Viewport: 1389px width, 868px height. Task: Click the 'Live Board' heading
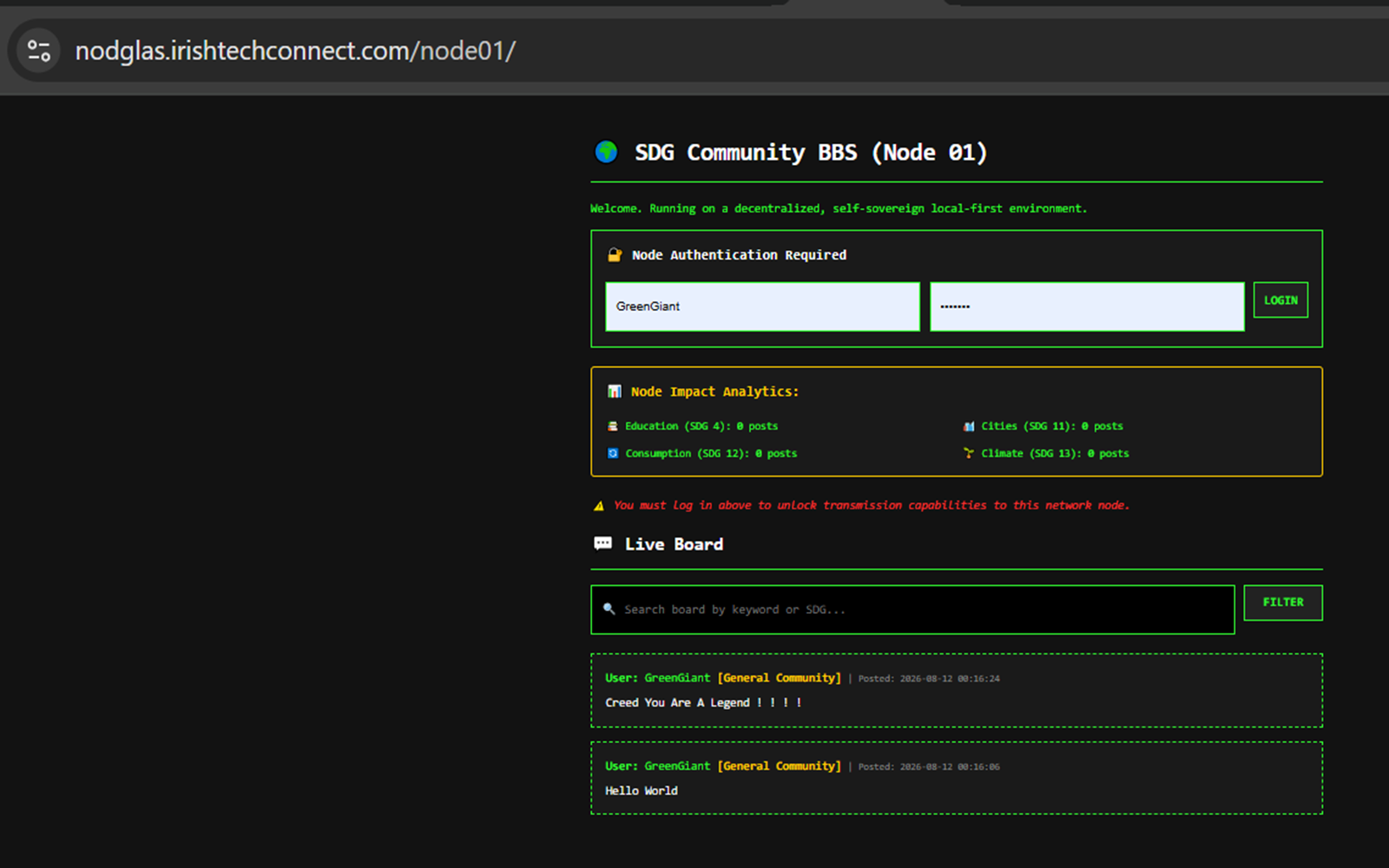(x=674, y=544)
